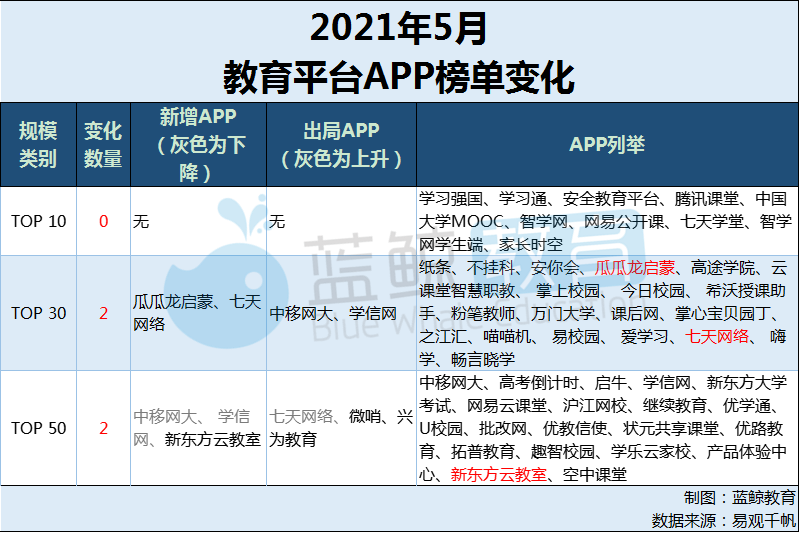Click red "新东方云教室" in the APP列举 column
800x533 pixels.
click(x=498, y=475)
